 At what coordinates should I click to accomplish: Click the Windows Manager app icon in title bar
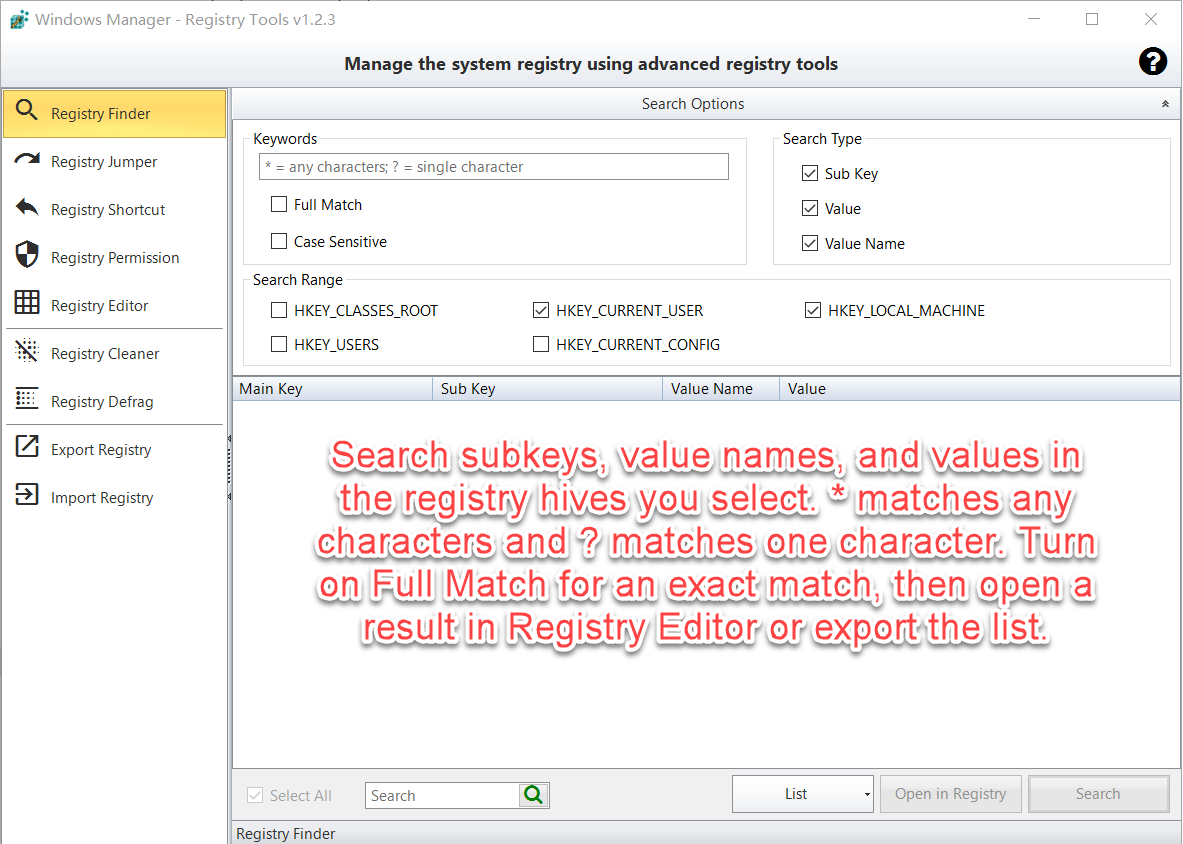tap(19, 20)
